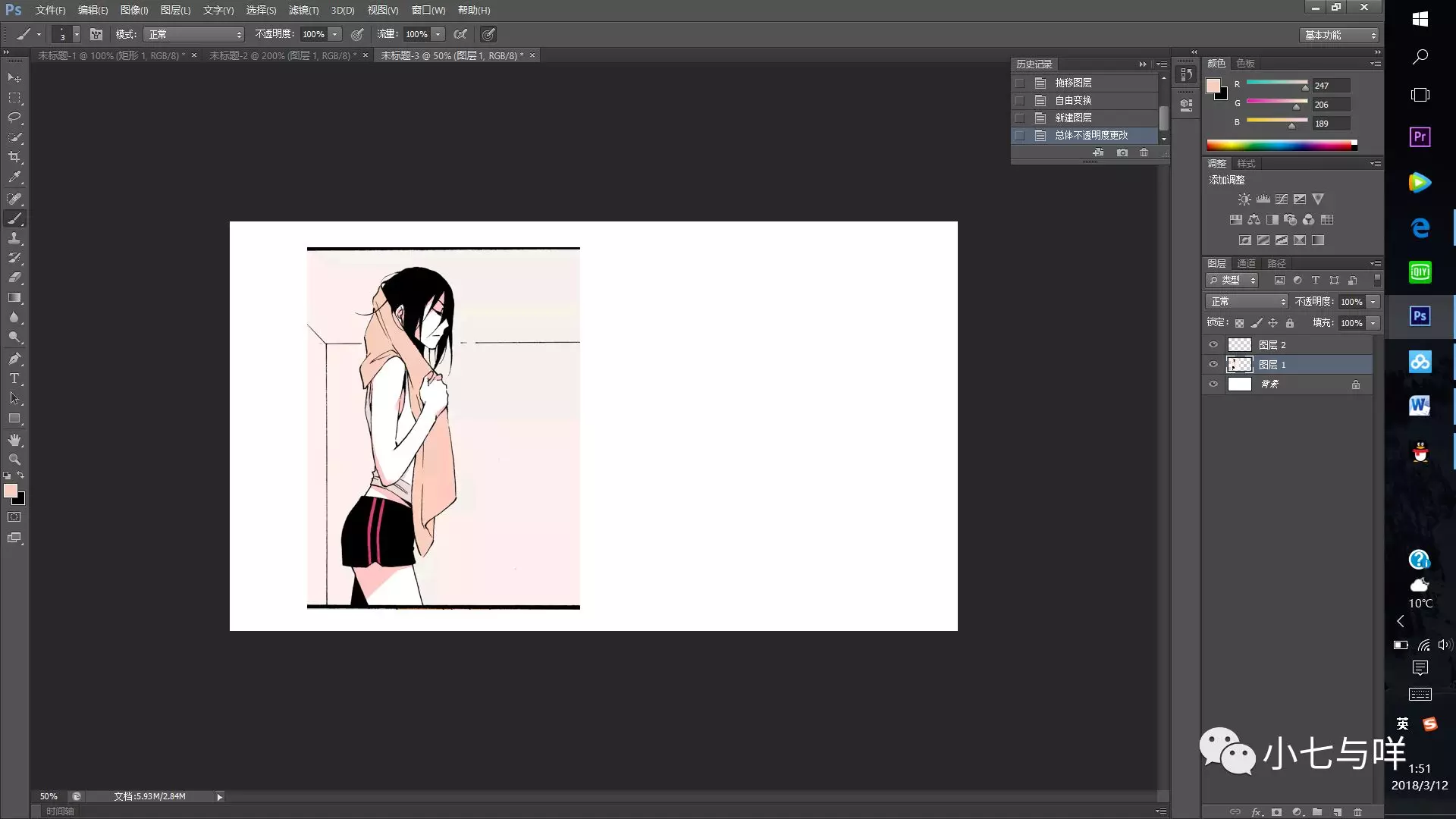The width and height of the screenshot is (1456, 819).
Task: Create new snapshot in History panel
Action: tap(1122, 152)
